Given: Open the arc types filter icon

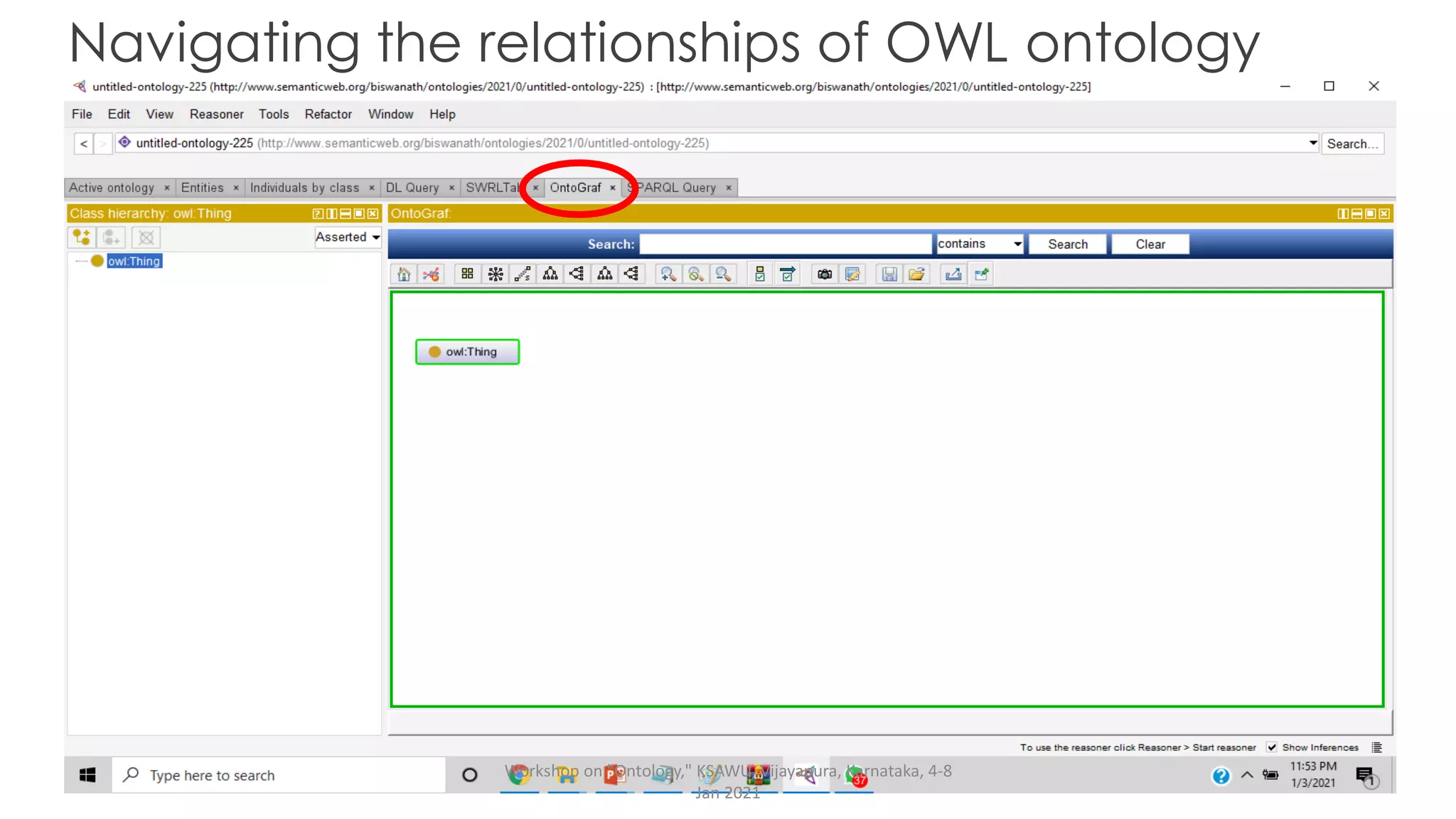Looking at the screenshot, I should click(787, 274).
